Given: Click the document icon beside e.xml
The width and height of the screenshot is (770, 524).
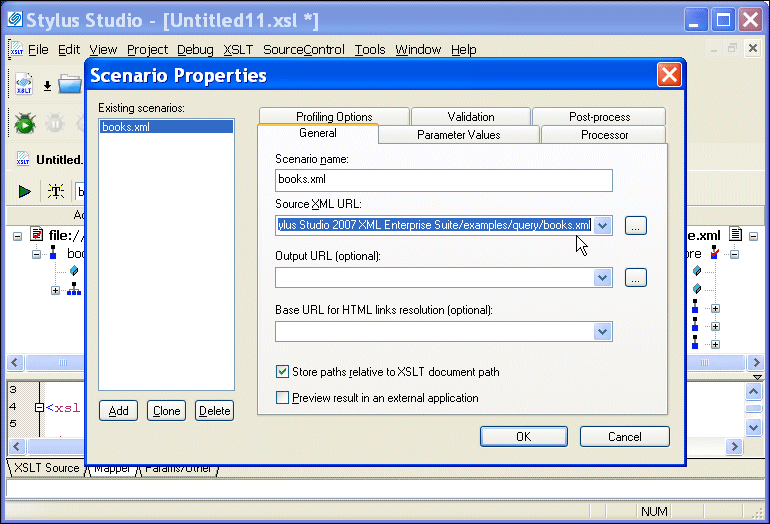Looking at the screenshot, I should pyautogui.click(x=736, y=235).
